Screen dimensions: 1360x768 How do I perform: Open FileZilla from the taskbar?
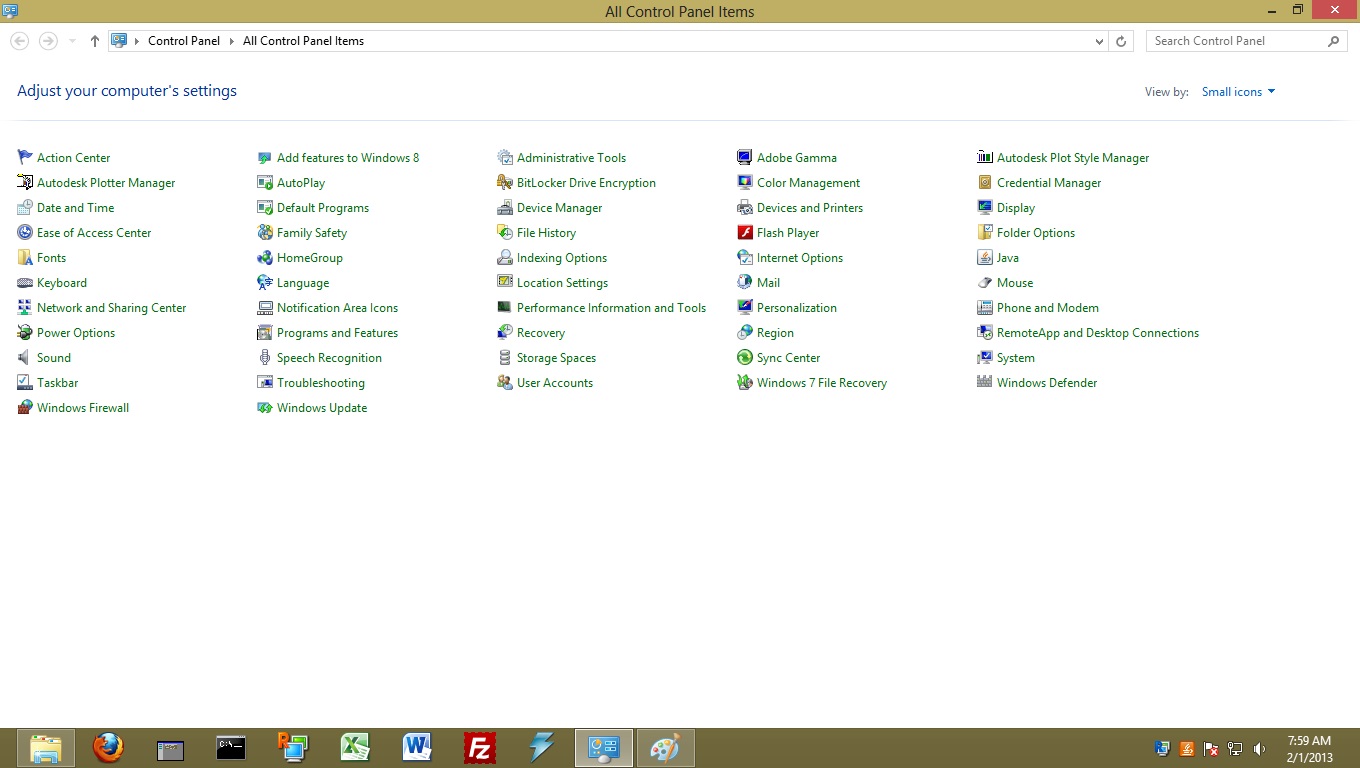point(480,748)
